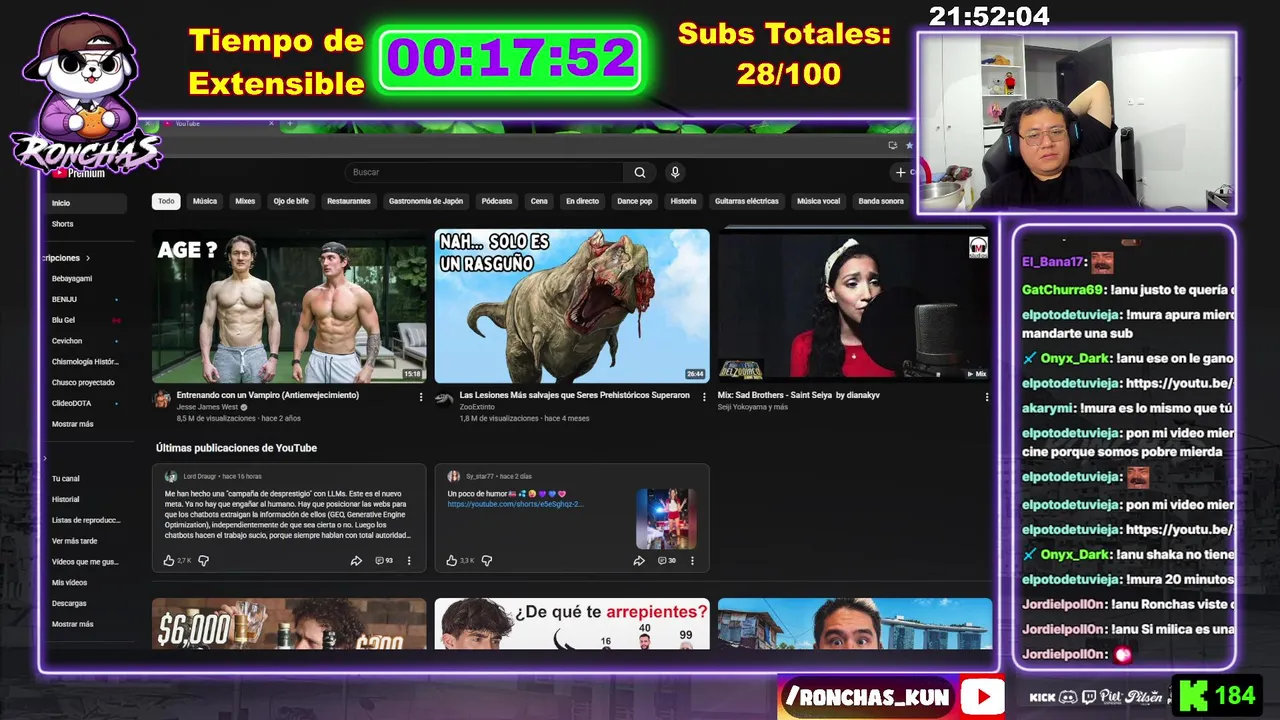The width and height of the screenshot is (1280, 720).
Task: Select the Música vocal chip
Action: (818, 201)
